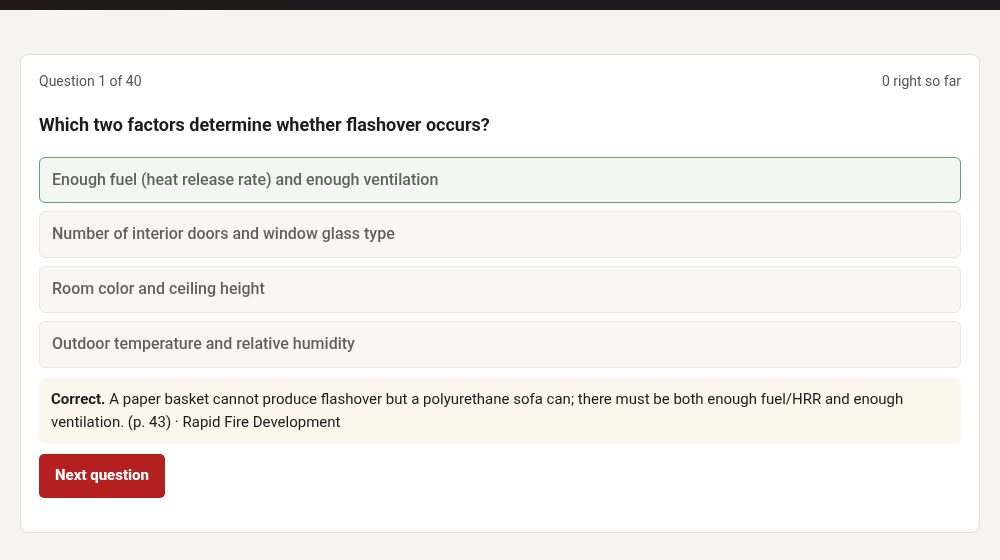
Task: Click the 'Question 1 of 40' counter
Action: [x=90, y=81]
